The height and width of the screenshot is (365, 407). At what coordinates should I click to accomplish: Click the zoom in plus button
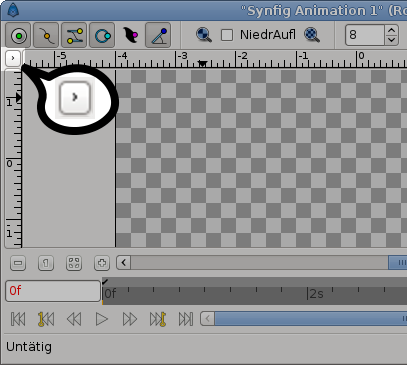(102, 263)
